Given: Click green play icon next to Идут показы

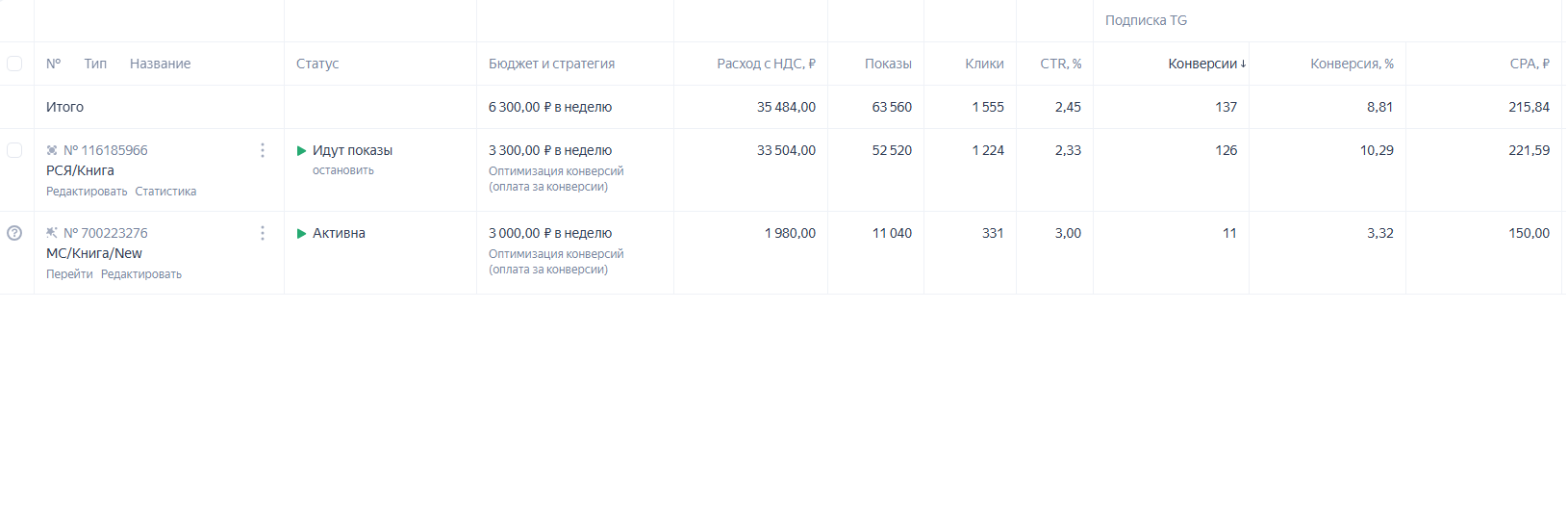Looking at the screenshot, I should (x=301, y=151).
